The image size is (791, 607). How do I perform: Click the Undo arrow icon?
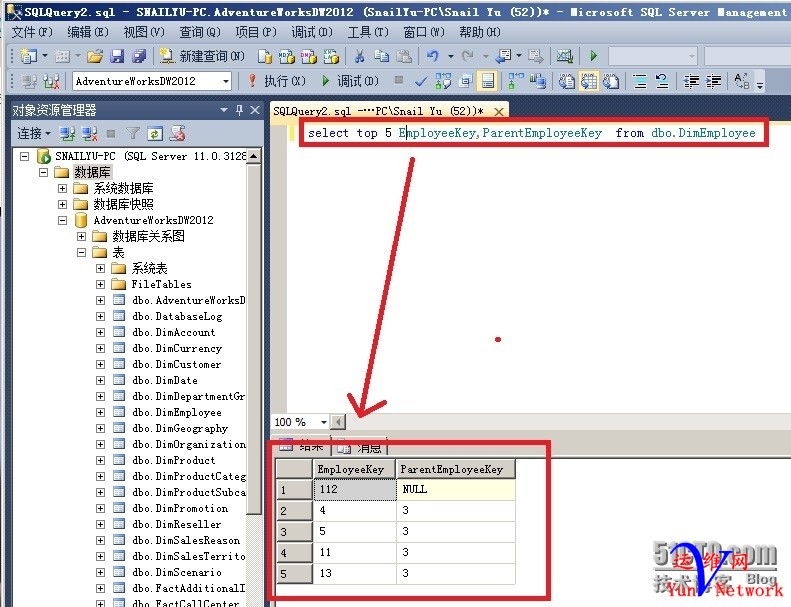tap(432, 56)
